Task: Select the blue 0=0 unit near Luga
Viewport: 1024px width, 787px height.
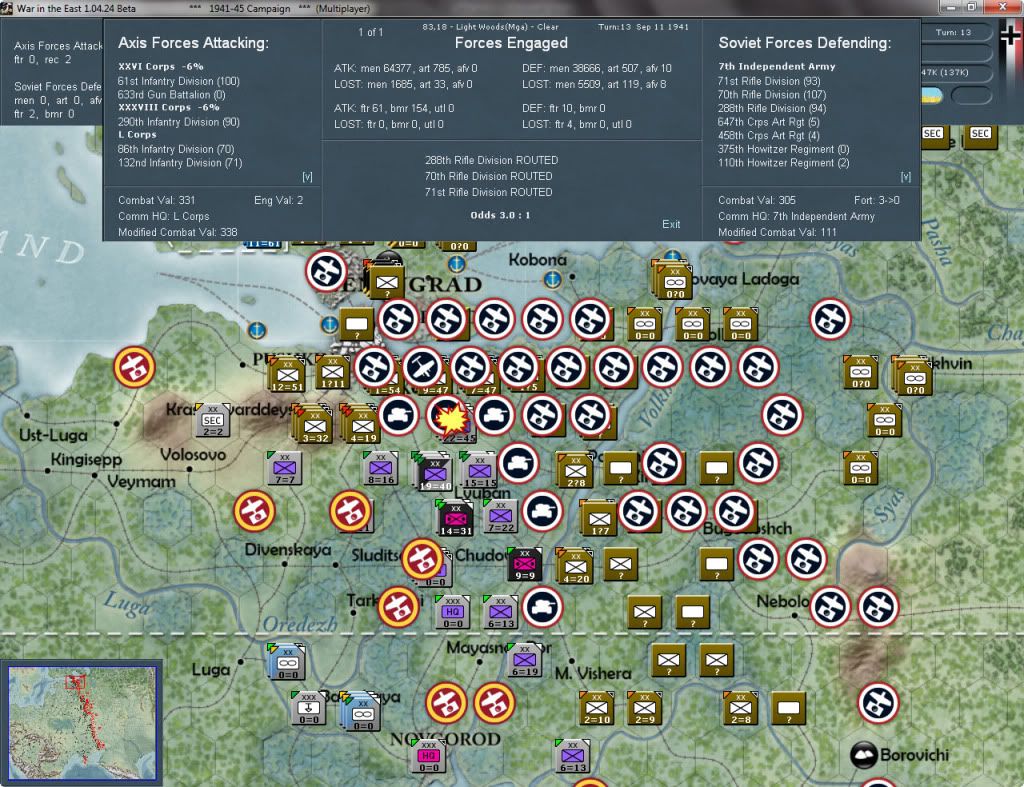Action: coord(286,661)
